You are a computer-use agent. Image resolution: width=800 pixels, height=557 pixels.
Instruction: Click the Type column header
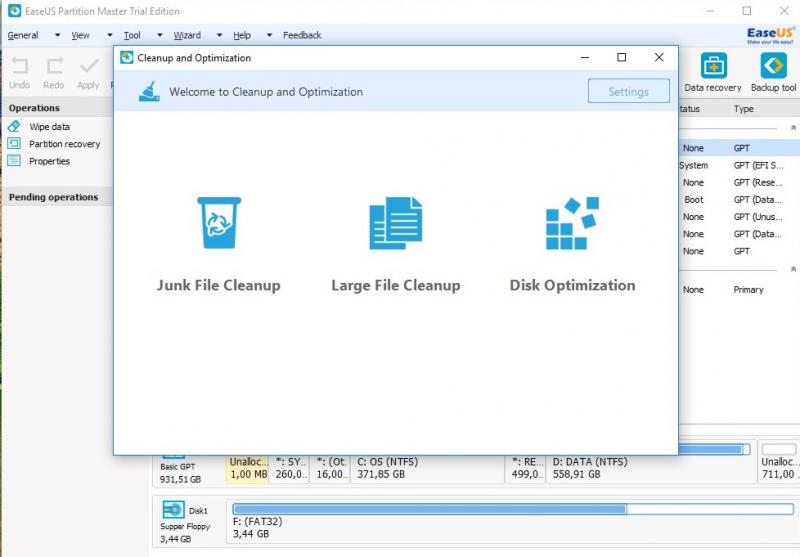click(743, 109)
